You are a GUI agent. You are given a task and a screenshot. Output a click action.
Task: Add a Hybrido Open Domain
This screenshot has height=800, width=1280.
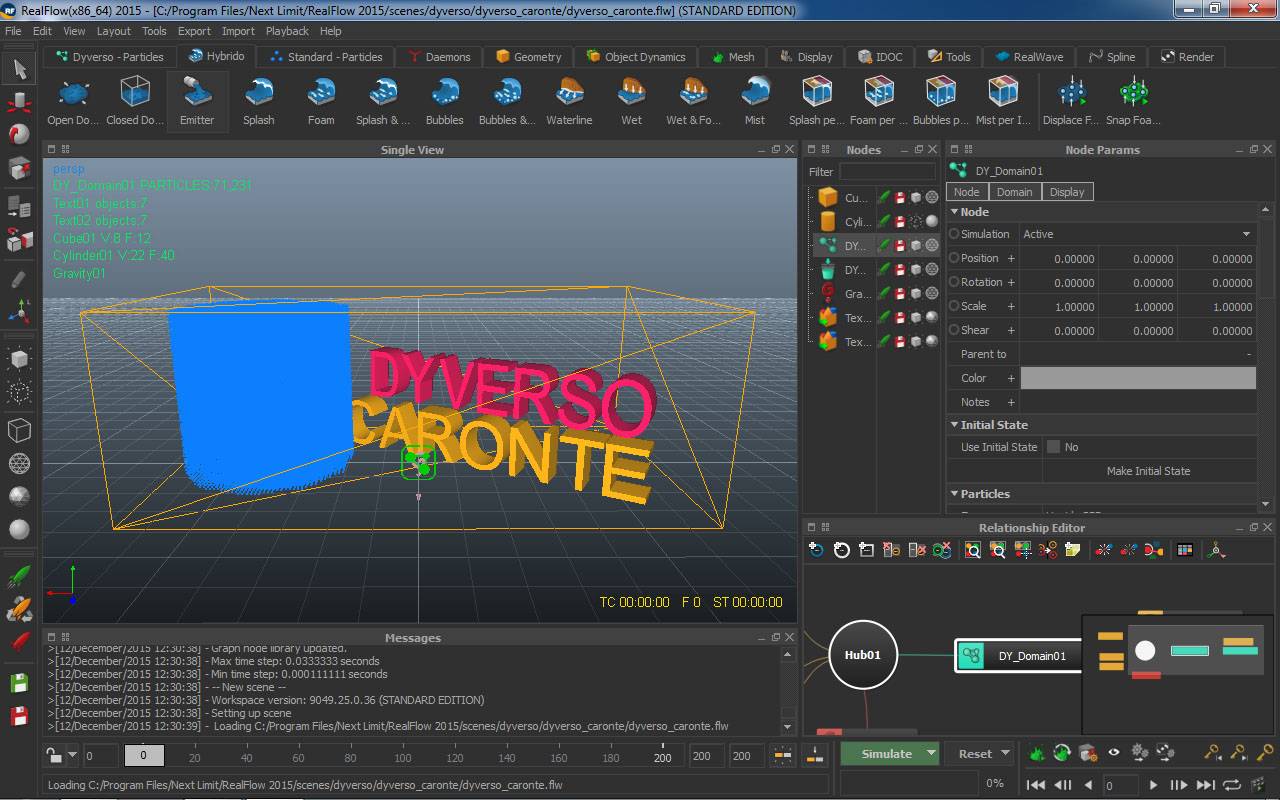[73, 101]
